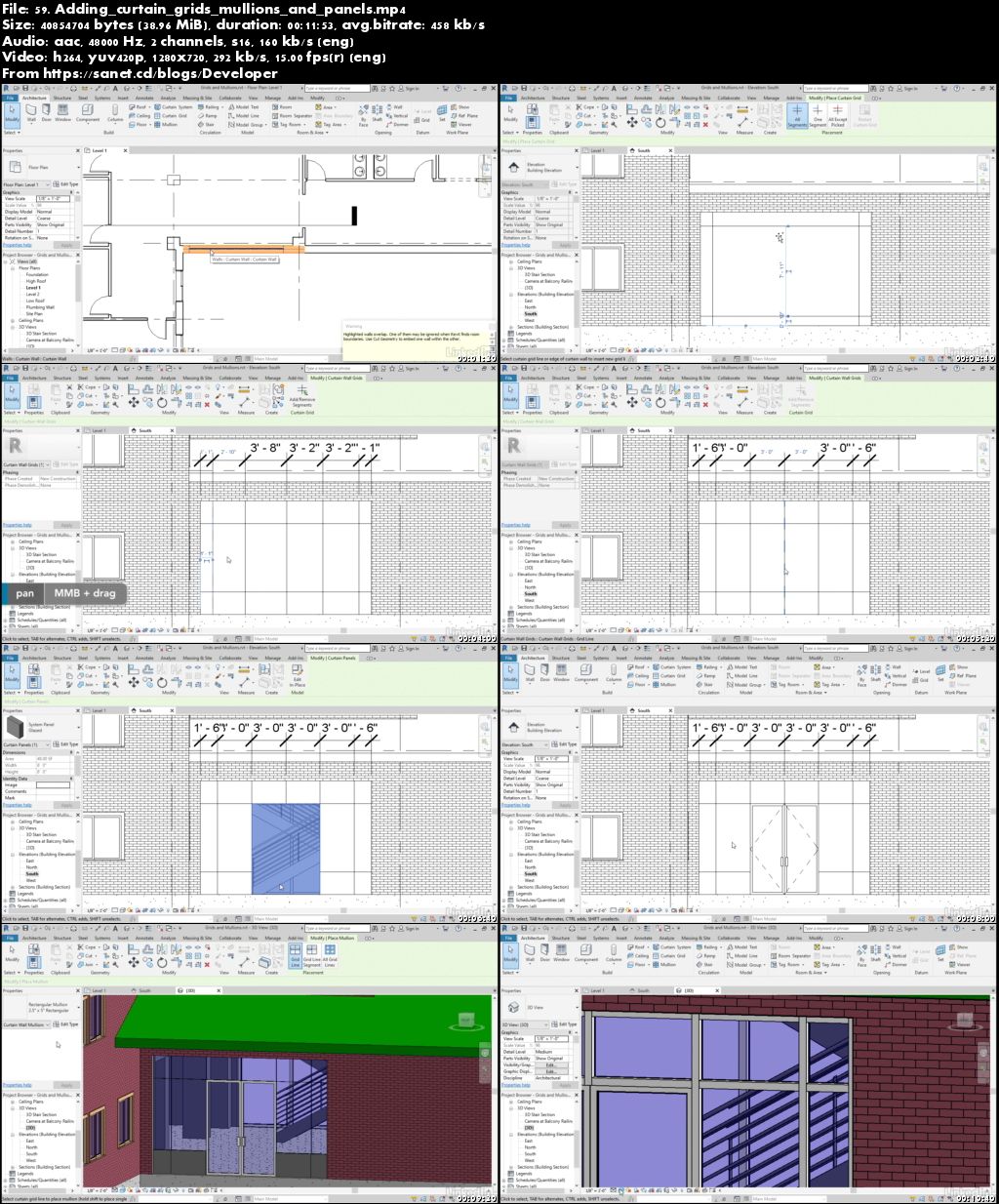999x1204 pixels.
Task: Click Properties help link in 00:01:30 frame
Action: [18, 245]
